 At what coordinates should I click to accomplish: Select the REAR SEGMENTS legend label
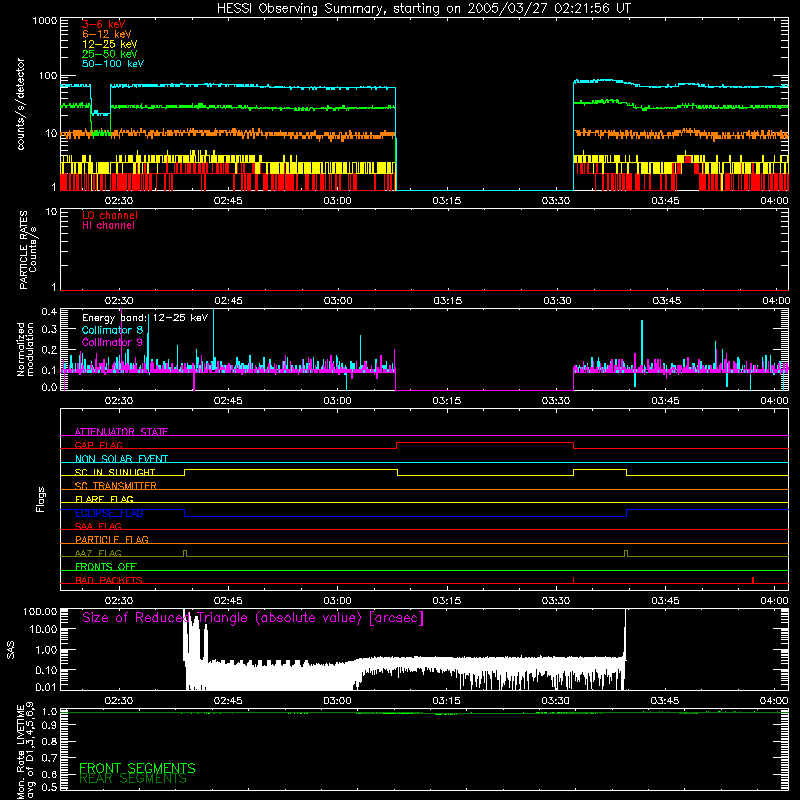133,779
